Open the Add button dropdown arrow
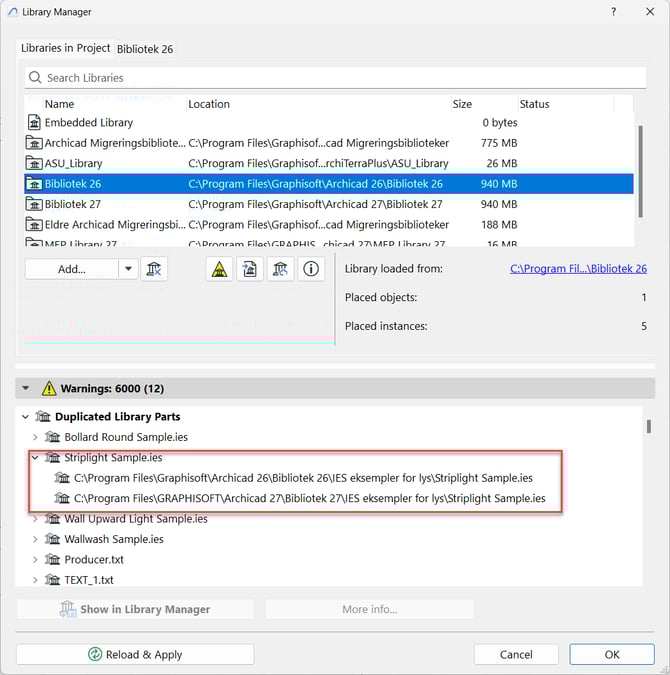Screen dimensions: 670x675 click(x=127, y=268)
